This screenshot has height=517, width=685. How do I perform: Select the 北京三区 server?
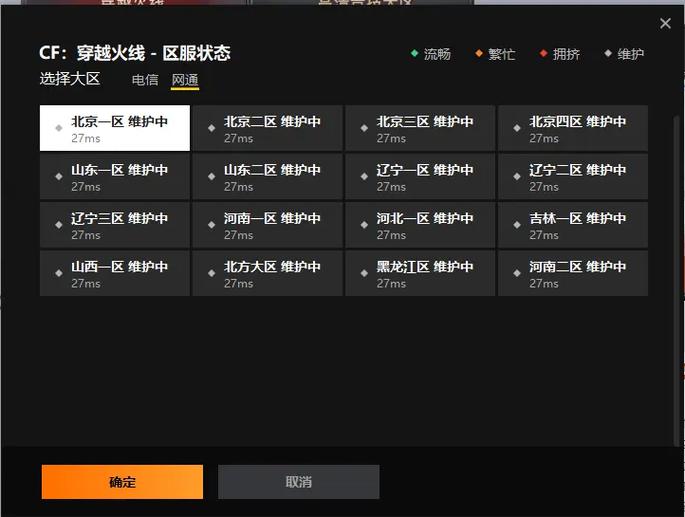[420, 128]
